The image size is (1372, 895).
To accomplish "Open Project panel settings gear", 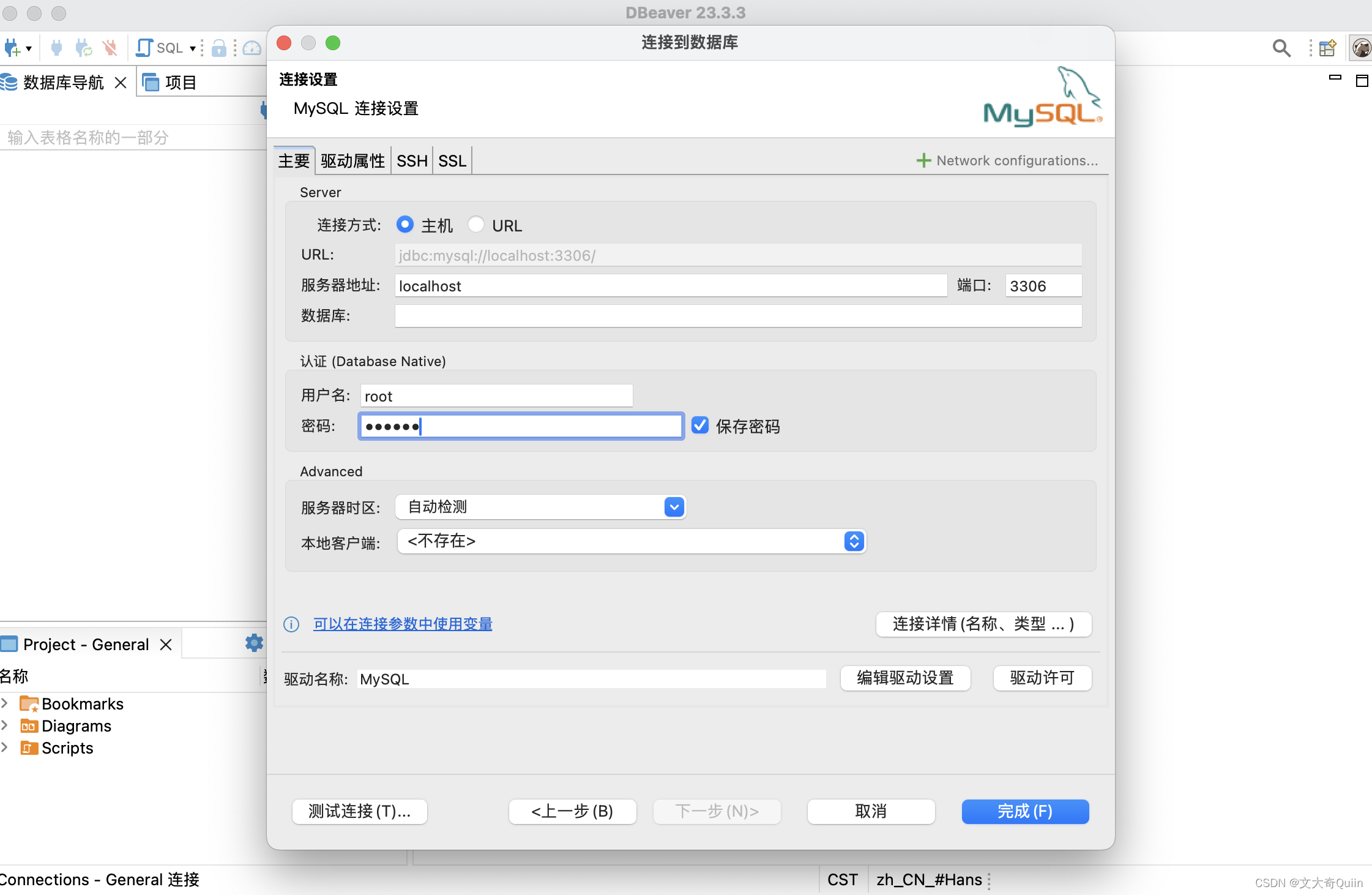I will point(254,643).
